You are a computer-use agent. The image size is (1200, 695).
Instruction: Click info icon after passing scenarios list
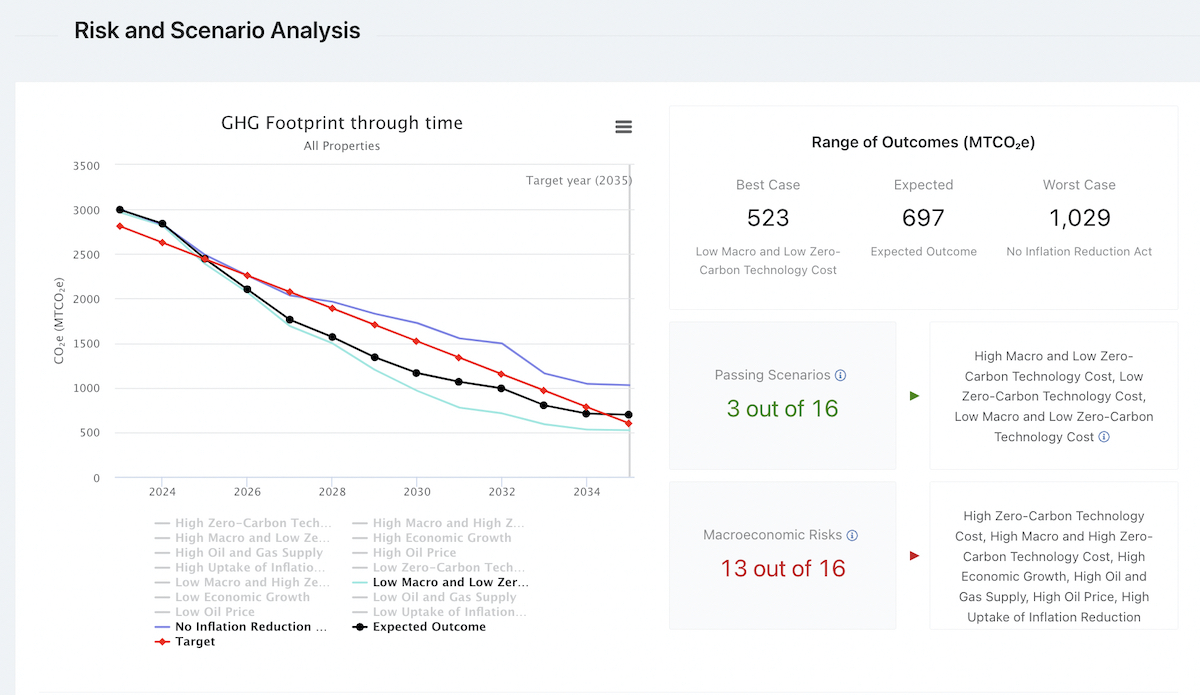pyautogui.click(x=1104, y=437)
